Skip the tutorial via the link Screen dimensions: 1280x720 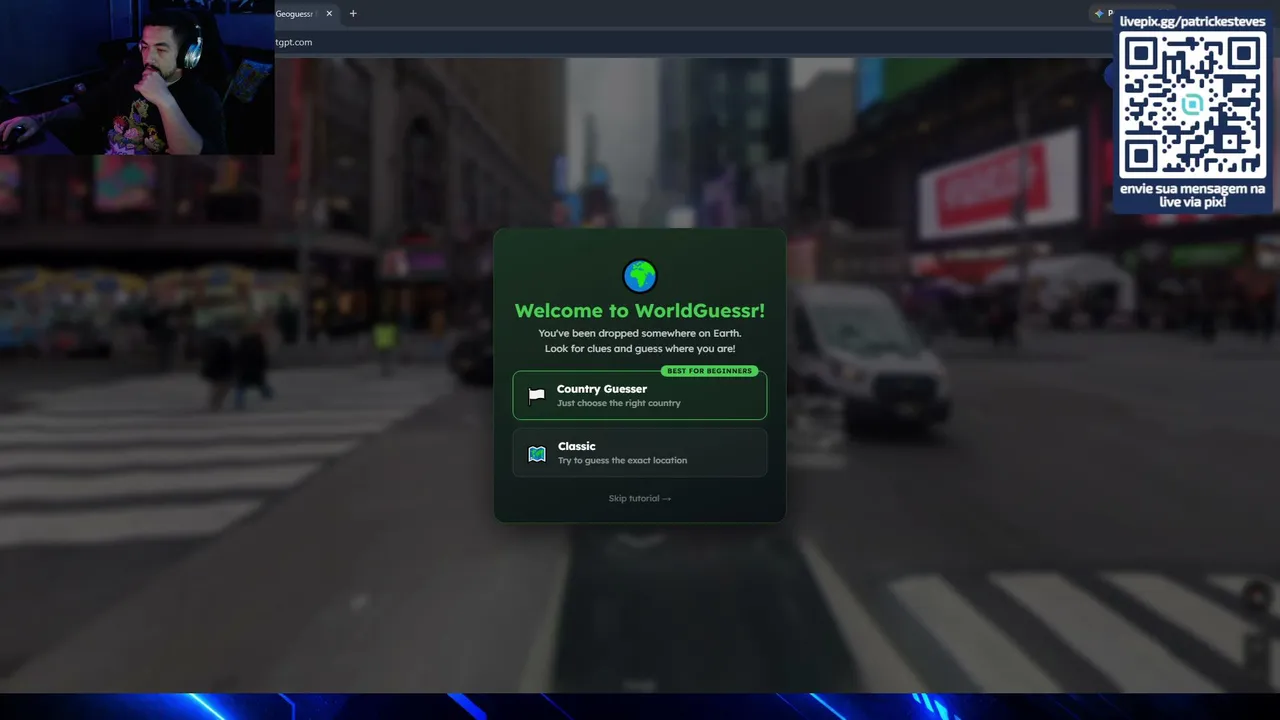point(640,498)
